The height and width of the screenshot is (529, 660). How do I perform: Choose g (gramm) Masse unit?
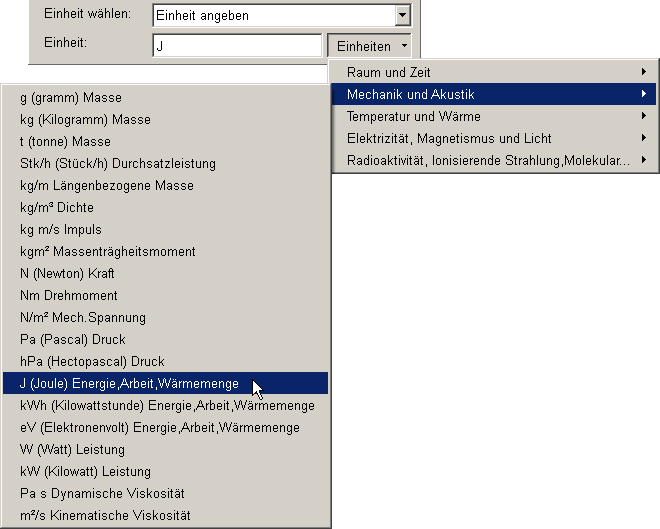(x=165, y=98)
